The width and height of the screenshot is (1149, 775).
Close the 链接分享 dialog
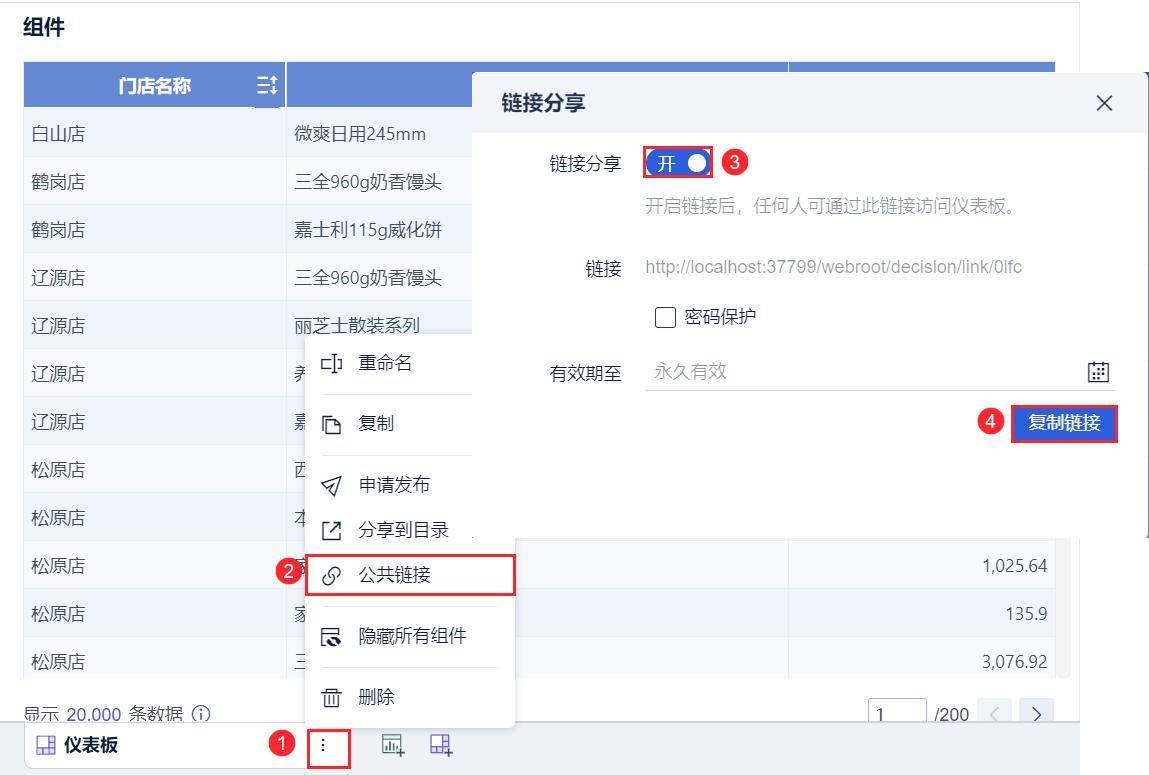coord(1104,103)
